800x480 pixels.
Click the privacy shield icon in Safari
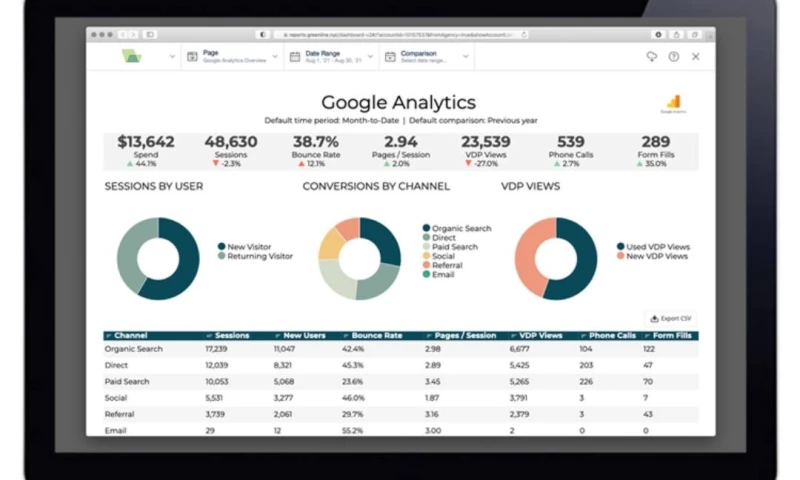pyautogui.click(x=262, y=35)
